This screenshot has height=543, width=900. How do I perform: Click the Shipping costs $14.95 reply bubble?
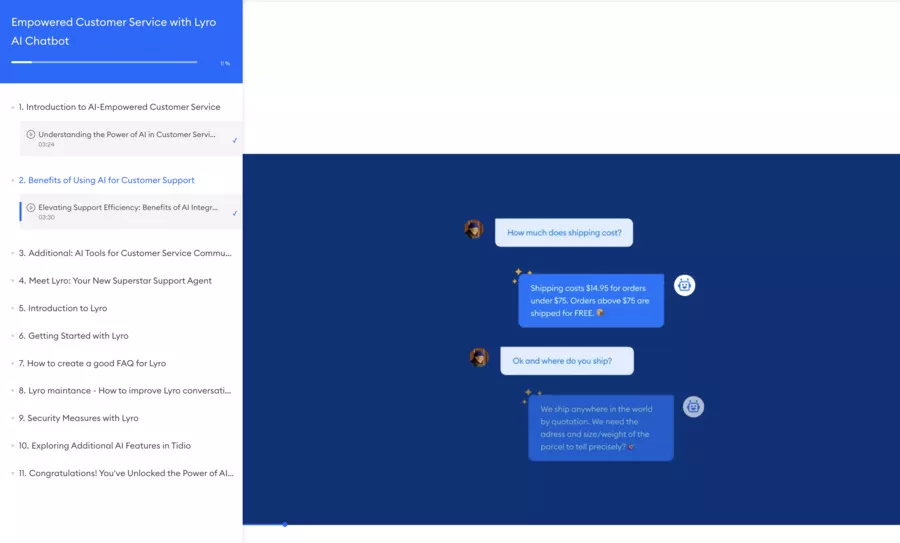[x=591, y=301]
